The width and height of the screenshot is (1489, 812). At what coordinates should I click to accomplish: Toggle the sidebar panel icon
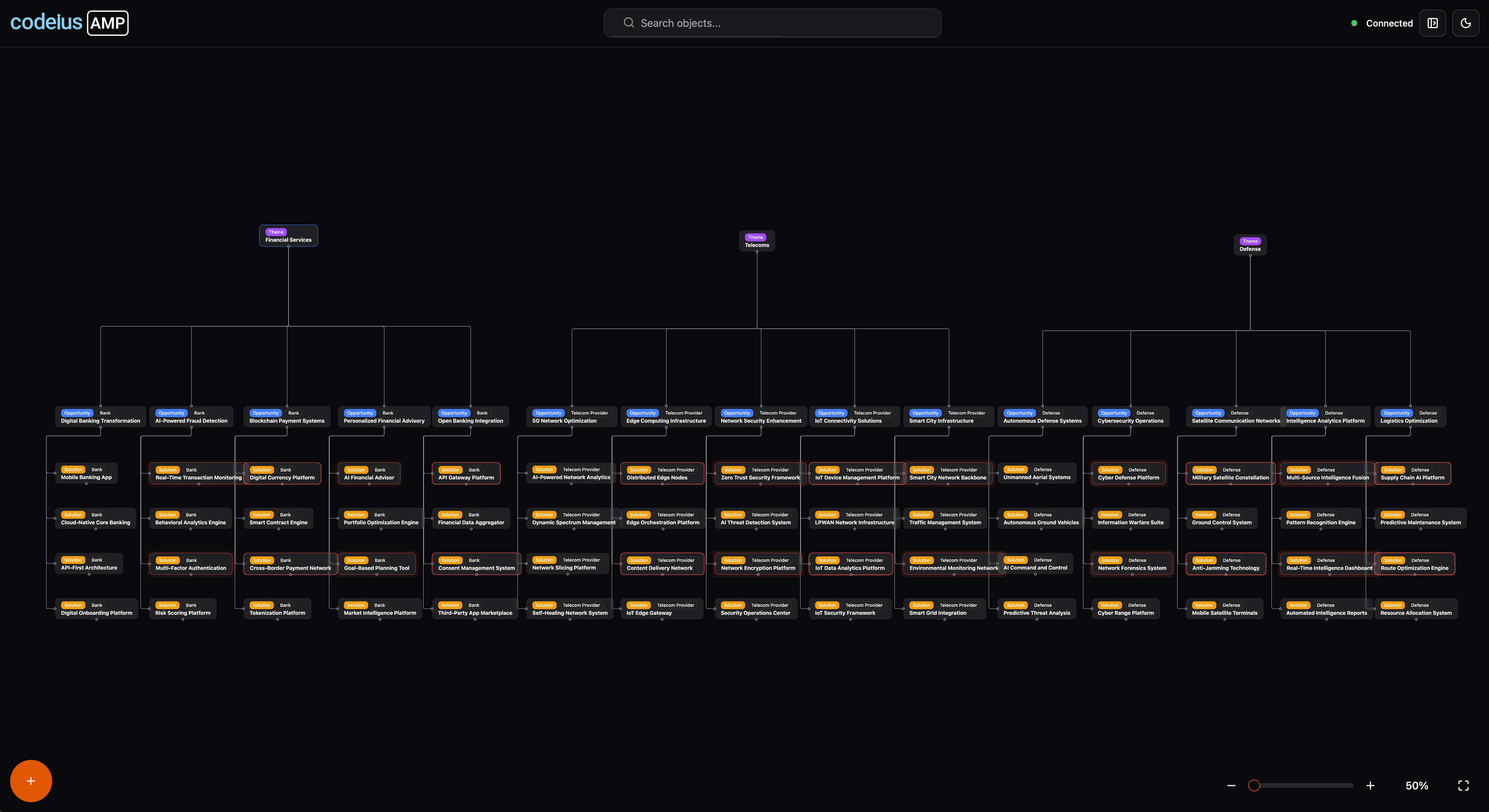click(1432, 23)
